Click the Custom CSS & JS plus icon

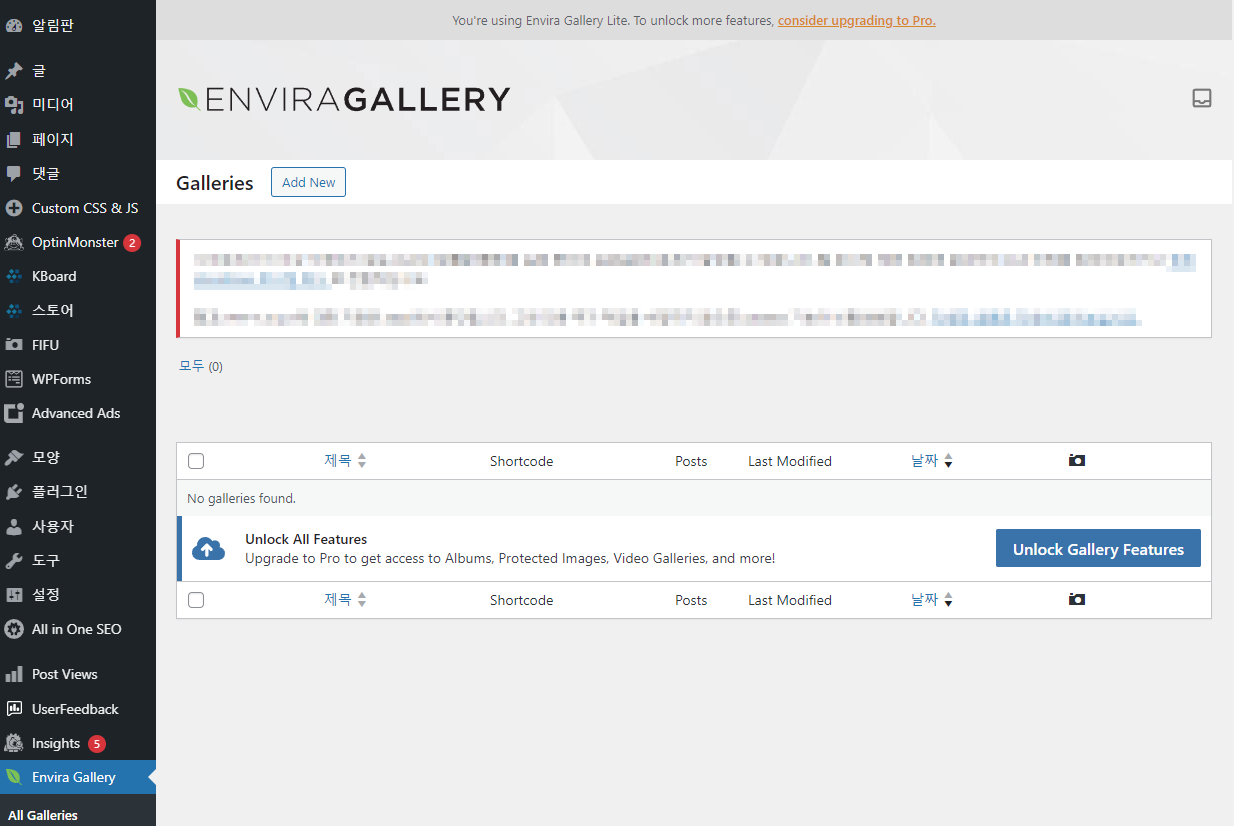14,208
